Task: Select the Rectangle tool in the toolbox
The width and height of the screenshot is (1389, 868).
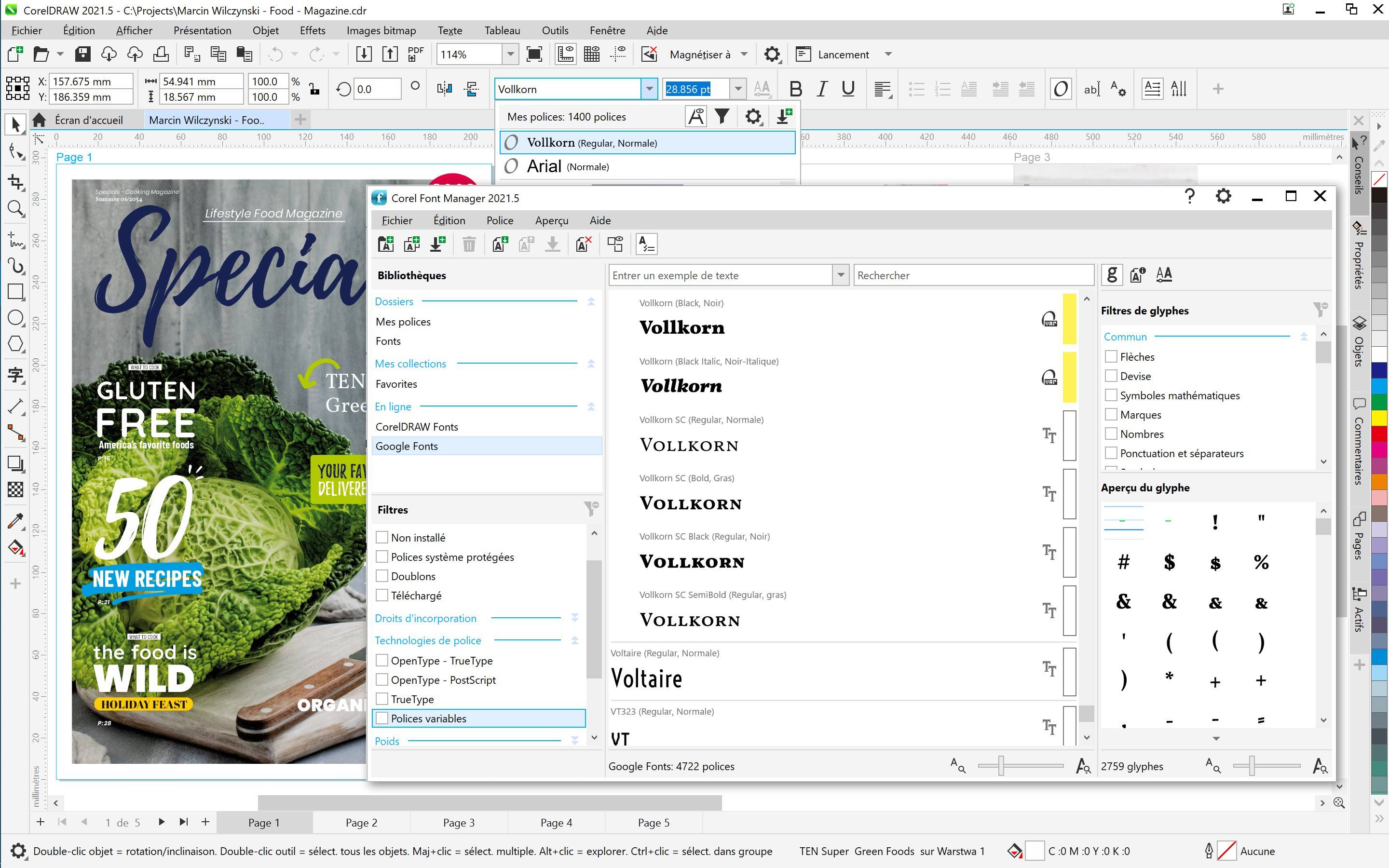Action: 15,292
